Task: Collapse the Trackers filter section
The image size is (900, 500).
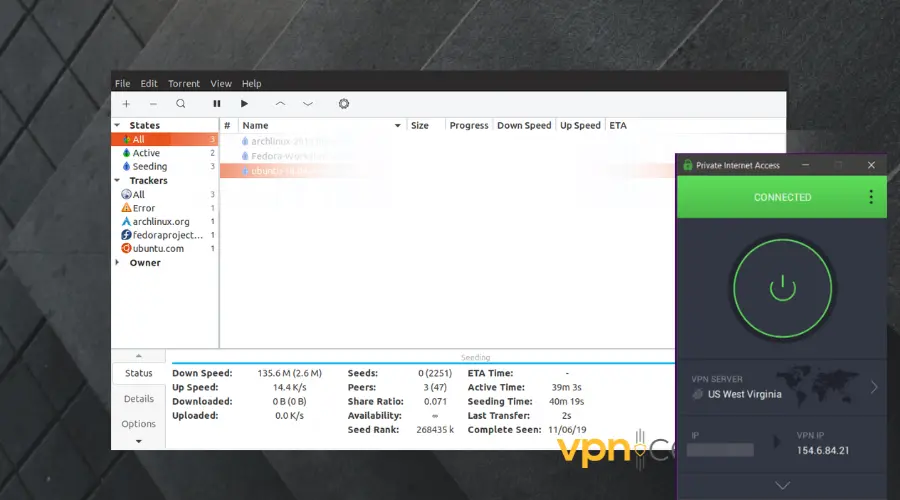Action: tap(119, 181)
